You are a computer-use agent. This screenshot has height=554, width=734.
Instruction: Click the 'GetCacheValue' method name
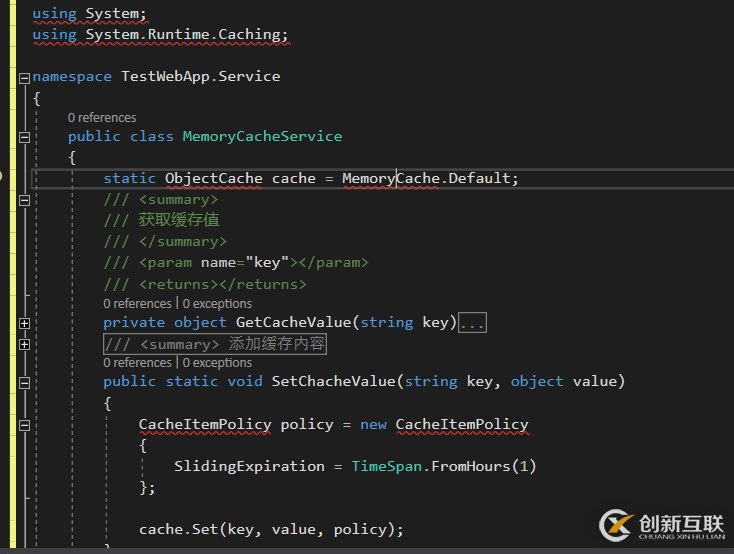pos(294,322)
